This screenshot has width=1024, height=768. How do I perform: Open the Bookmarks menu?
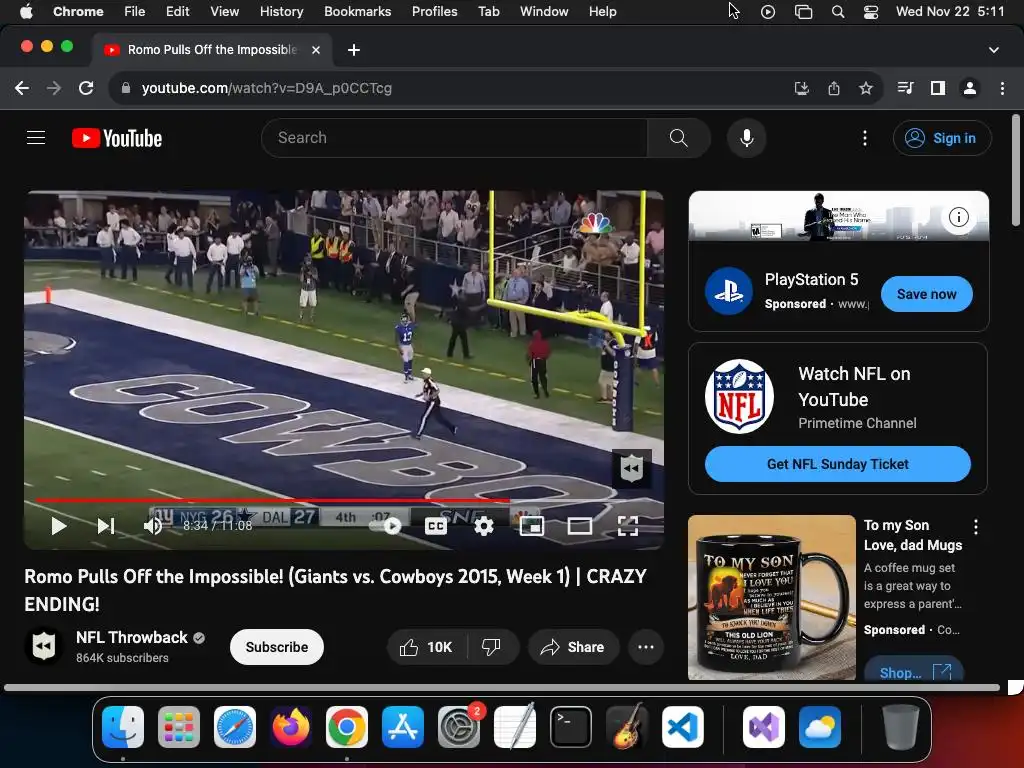[x=358, y=11]
